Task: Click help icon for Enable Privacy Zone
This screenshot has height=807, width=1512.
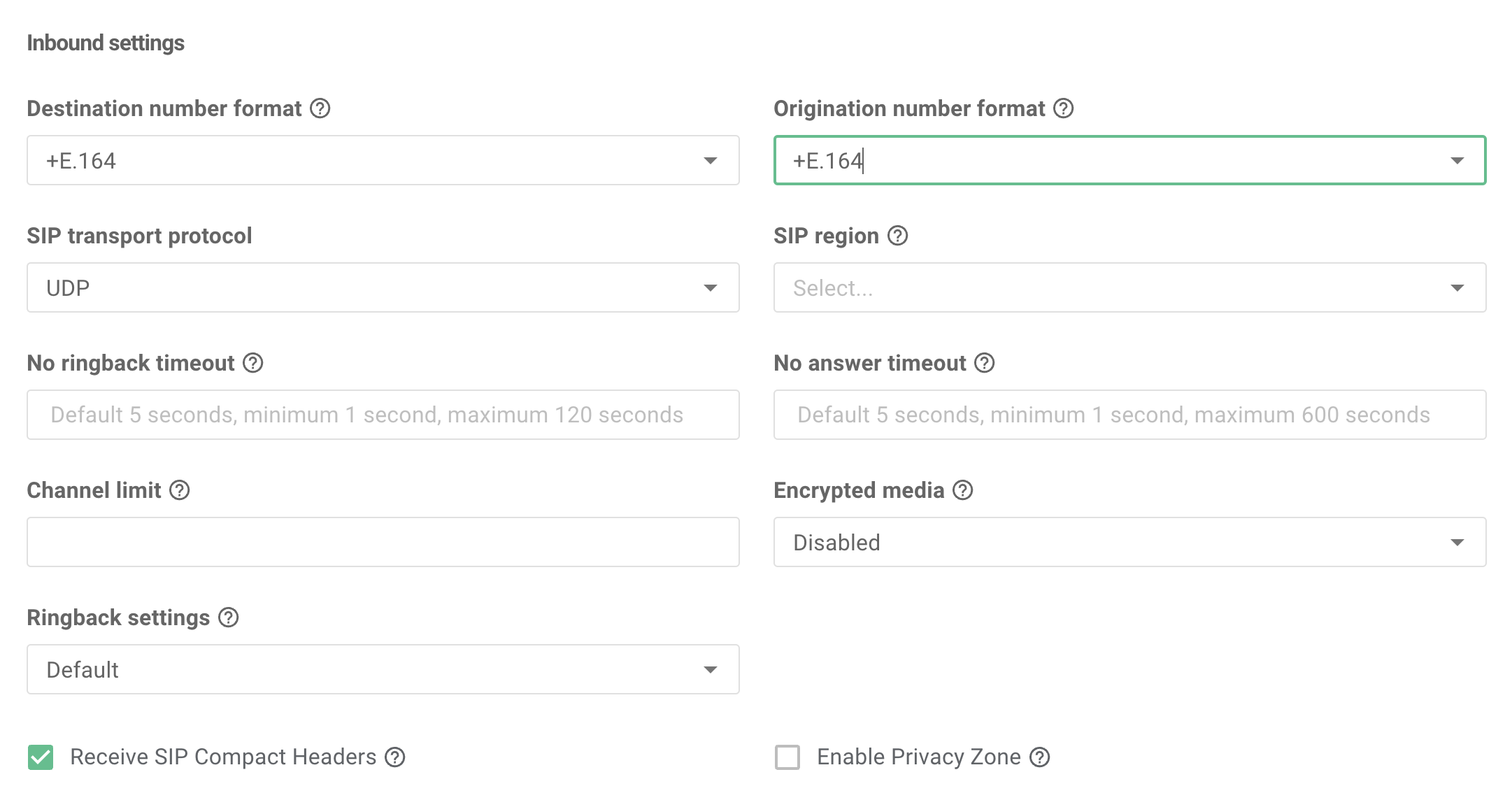Action: click(x=1040, y=757)
